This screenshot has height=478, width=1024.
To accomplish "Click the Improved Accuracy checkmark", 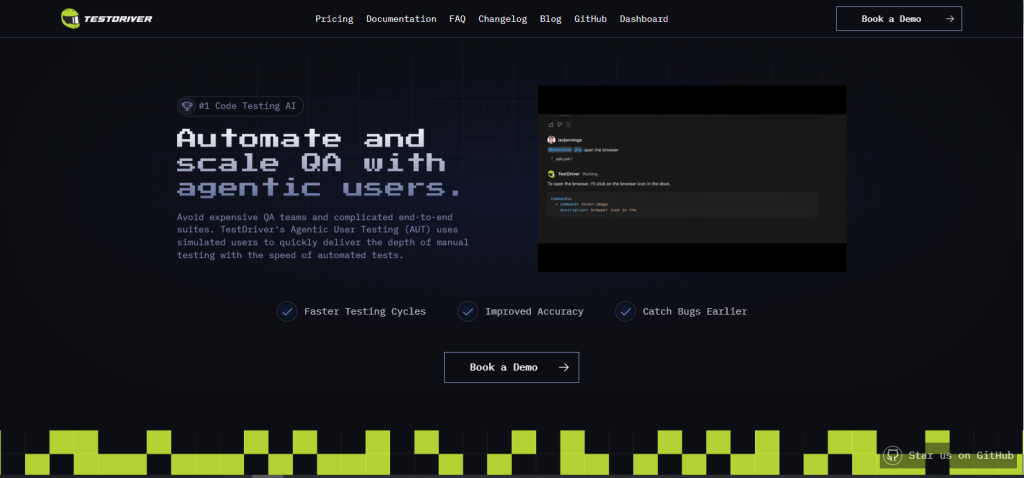I will point(468,311).
